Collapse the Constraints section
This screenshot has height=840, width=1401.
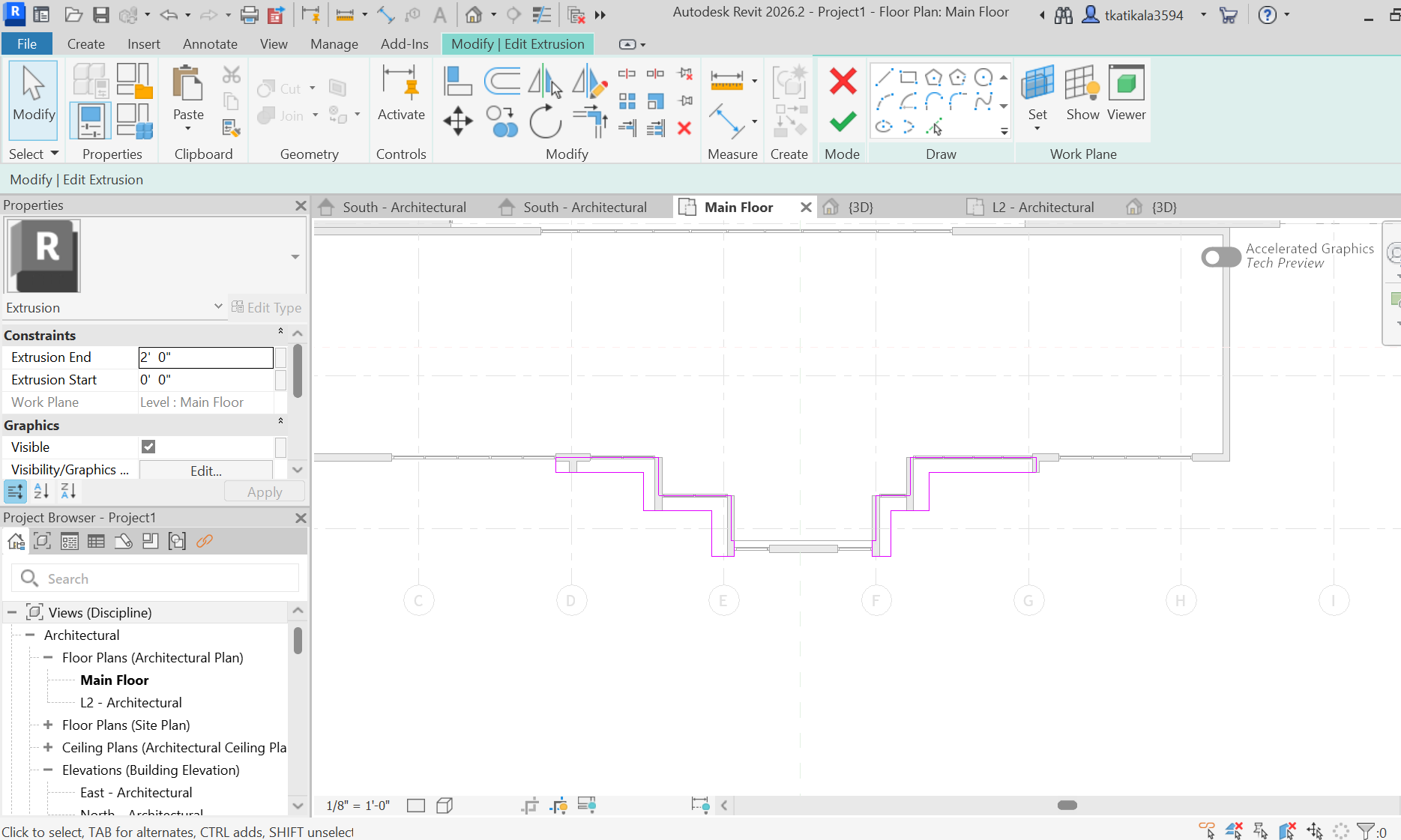[281, 331]
